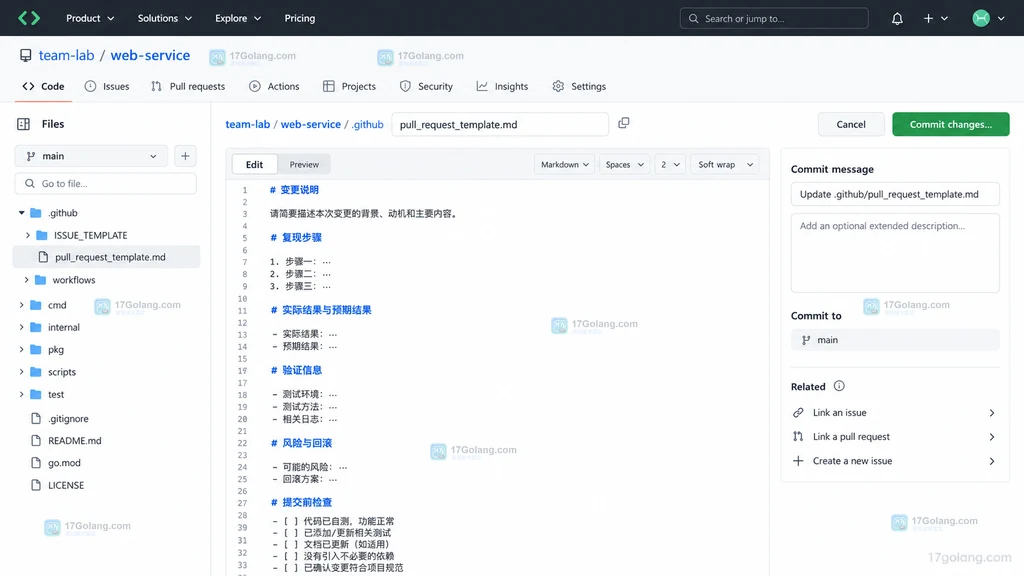Click the pull request icon in Related
1024x576 pixels.
[x=798, y=436]
